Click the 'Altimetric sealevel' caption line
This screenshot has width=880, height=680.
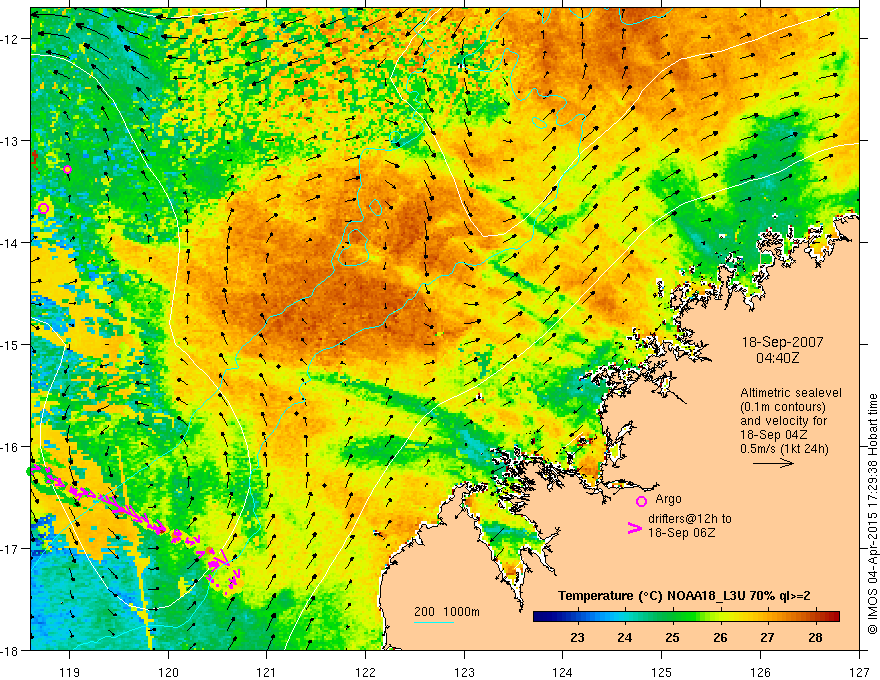click(x=791, y=393)
